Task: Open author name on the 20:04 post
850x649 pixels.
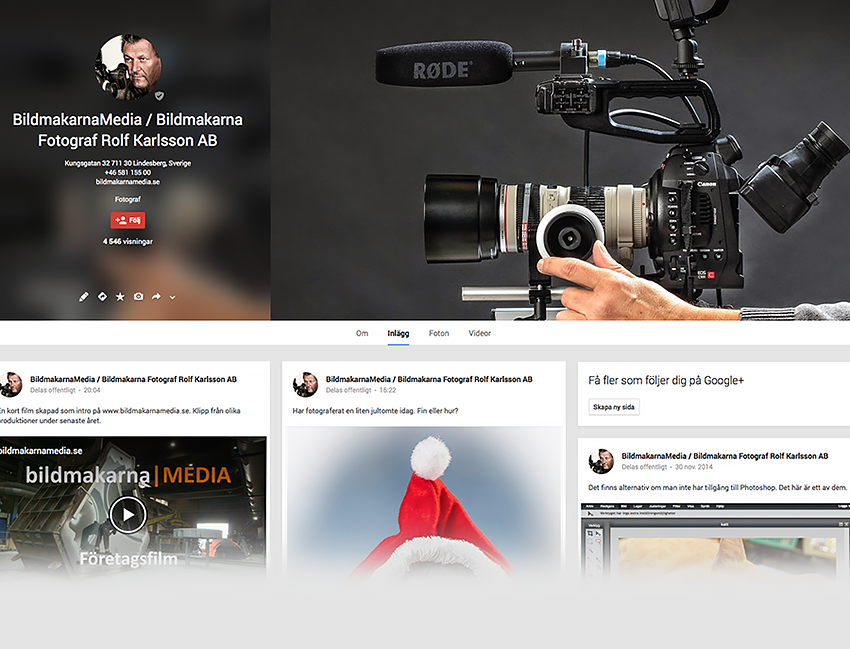Action: pos(133,379)
